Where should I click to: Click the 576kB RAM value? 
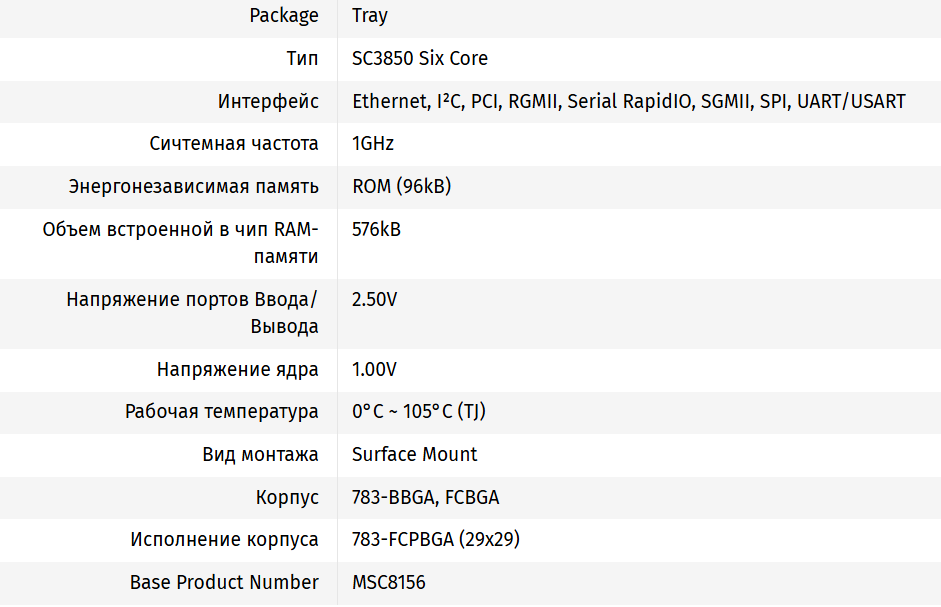coord(376,230)
